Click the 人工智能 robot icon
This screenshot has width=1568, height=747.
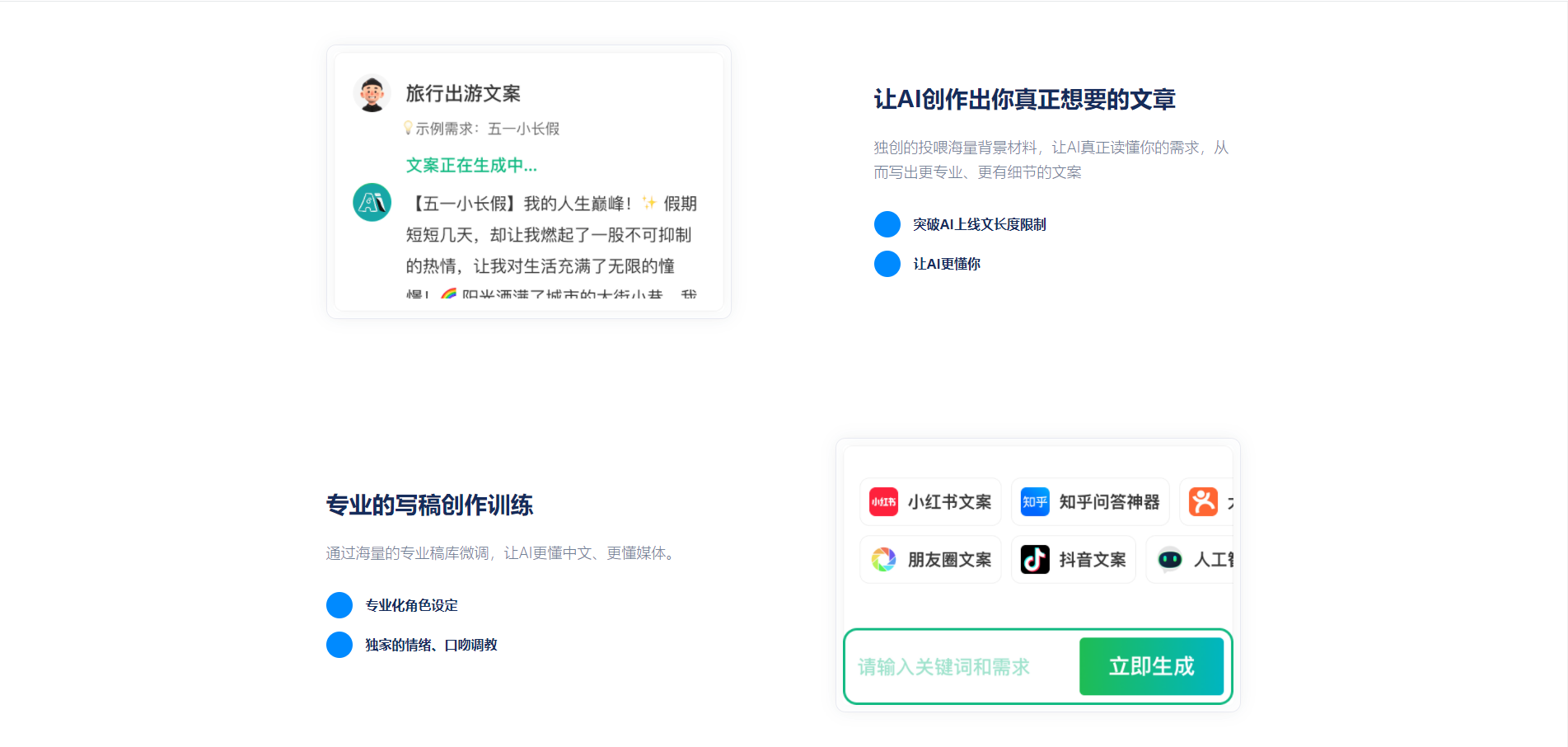pos(1171,559)
